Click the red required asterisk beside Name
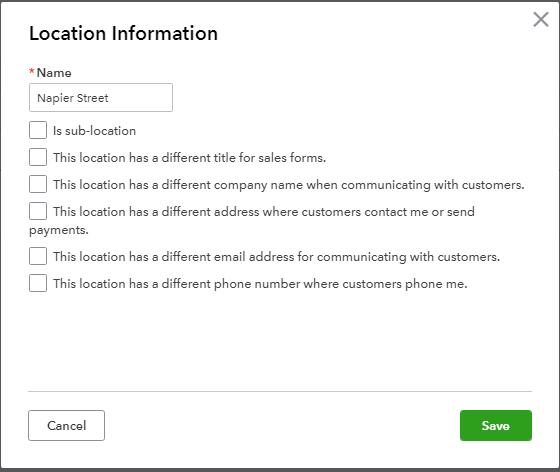 [32, 71]
